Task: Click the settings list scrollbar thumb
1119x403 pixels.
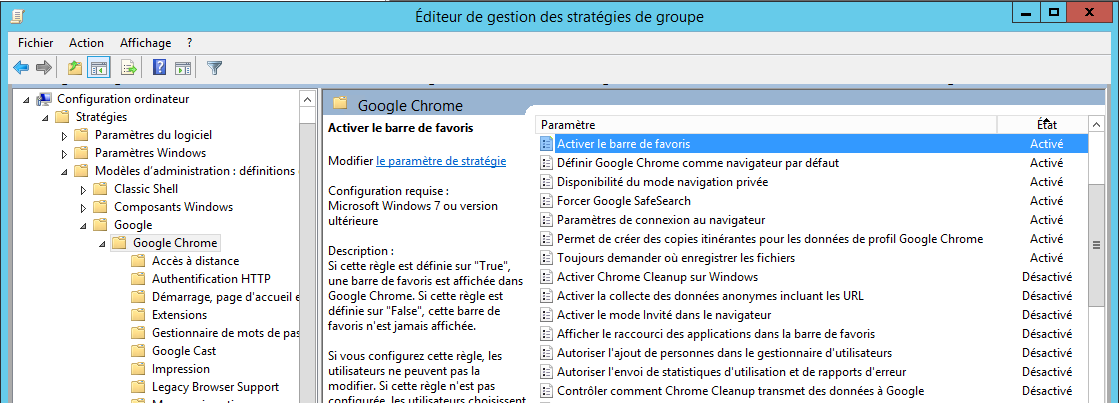Action: pyautogui.click(x=1095, y=245)
